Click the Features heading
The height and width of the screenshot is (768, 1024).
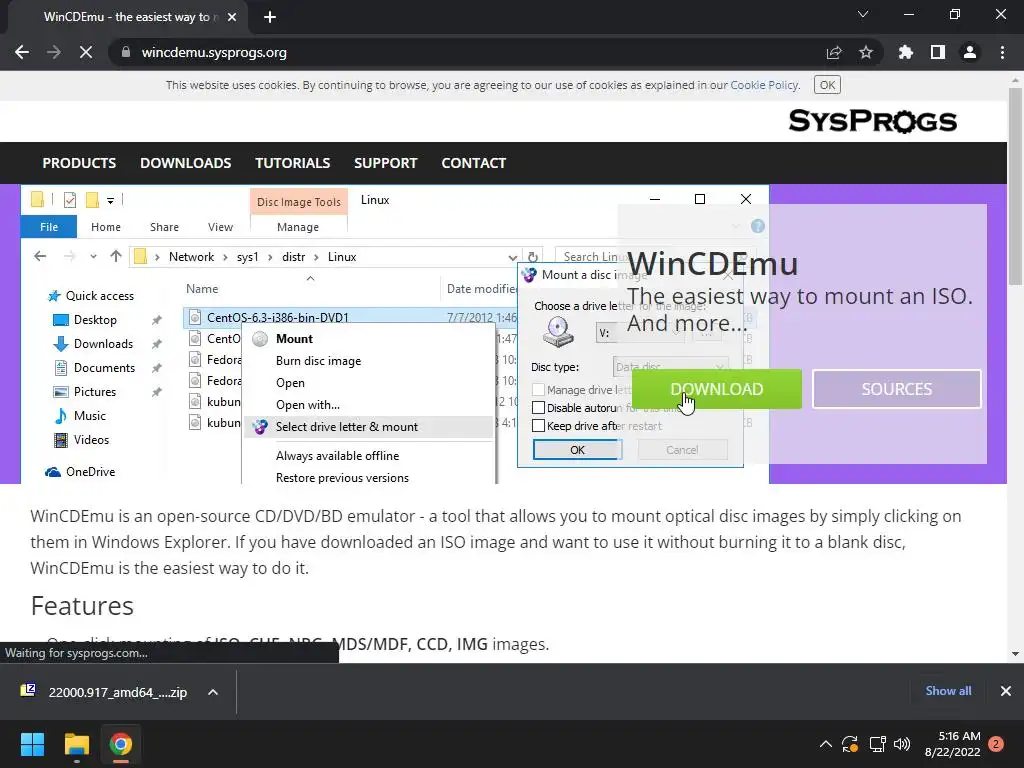pos(82,606)
